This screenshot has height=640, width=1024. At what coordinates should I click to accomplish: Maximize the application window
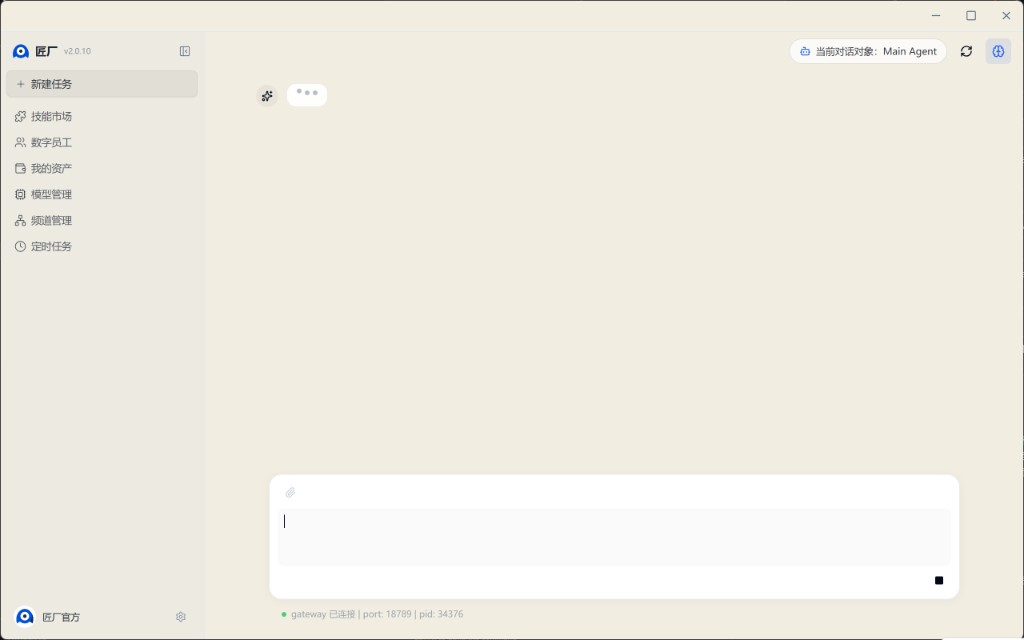click(x=970, y=15)
